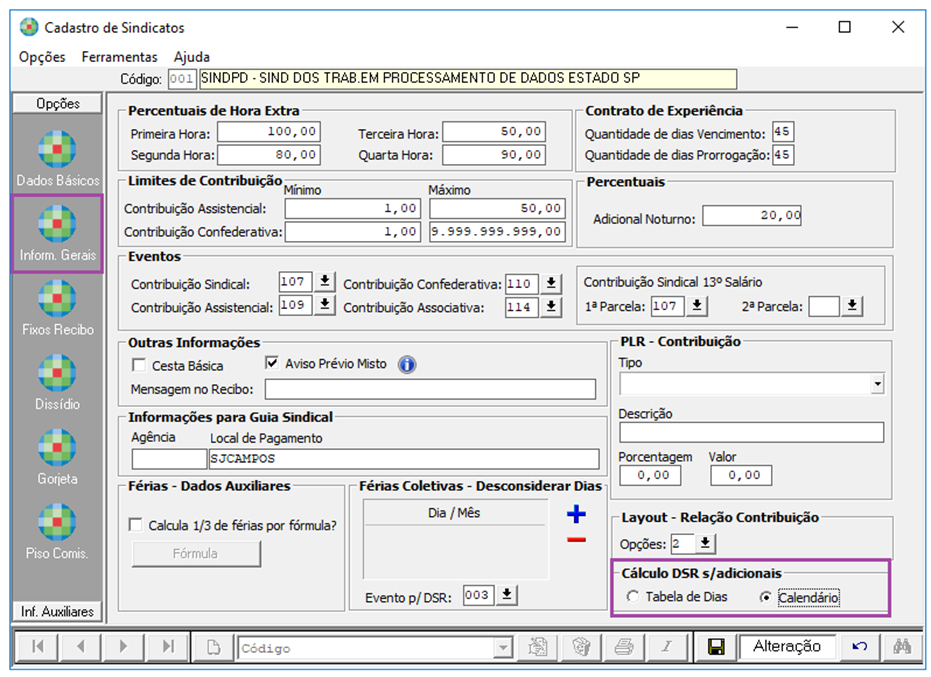Click the PLR Descrição field
This screenshot has height=677, width=931.
751,432
